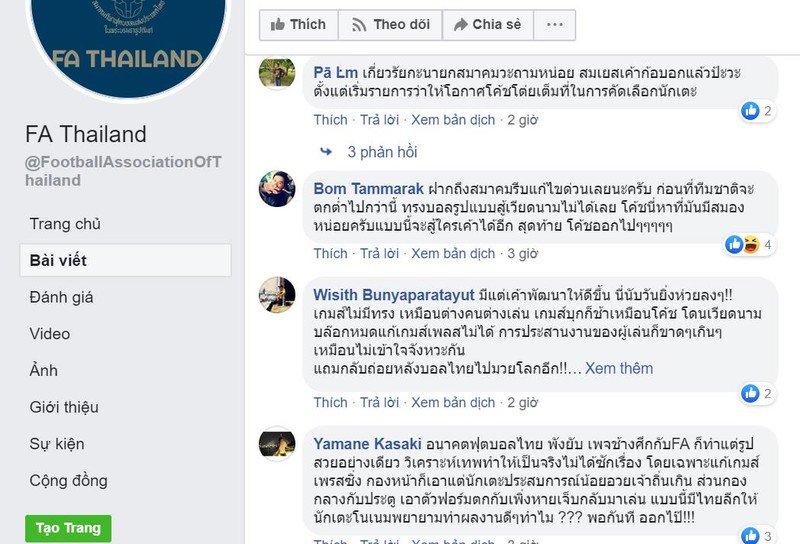800x544 pixels.
Task: Click the Chia sẻ share button
Action: click(487, 25)
